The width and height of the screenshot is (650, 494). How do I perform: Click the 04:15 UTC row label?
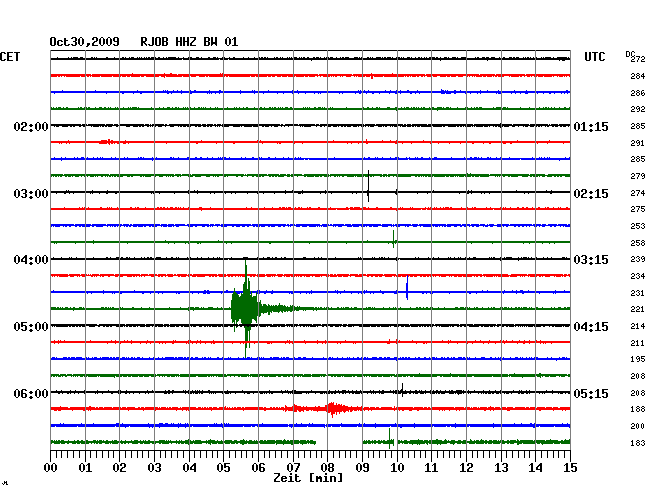click(591, 327)
